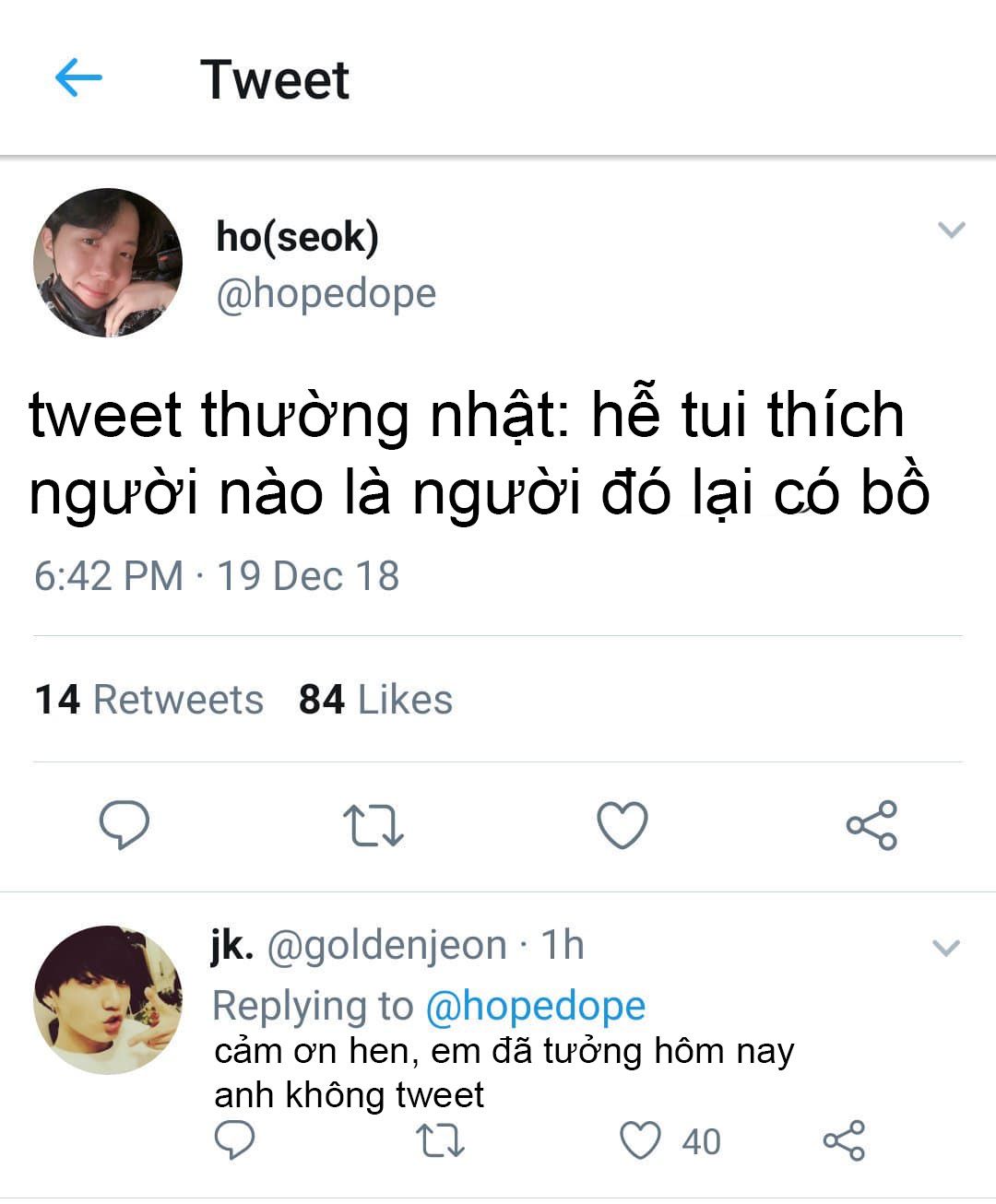The height and width of the screenshot is (1204, 996).
Task: Retweet the main tweet
Action: [373, 825]
